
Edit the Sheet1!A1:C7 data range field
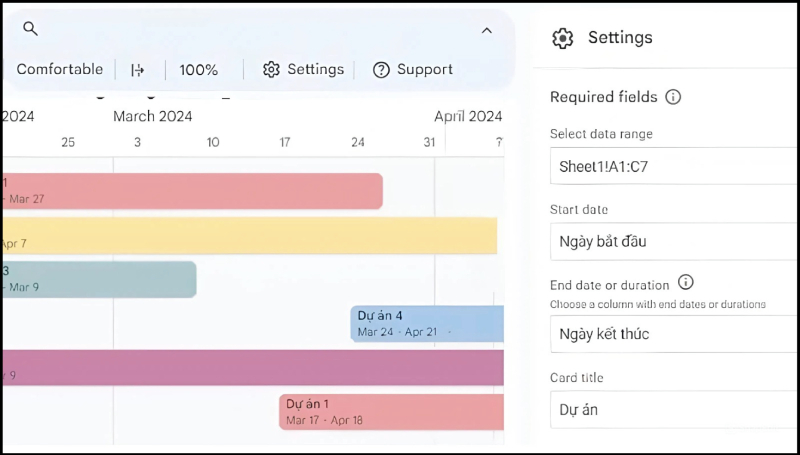pyautogui.click(x=672, y=166)
